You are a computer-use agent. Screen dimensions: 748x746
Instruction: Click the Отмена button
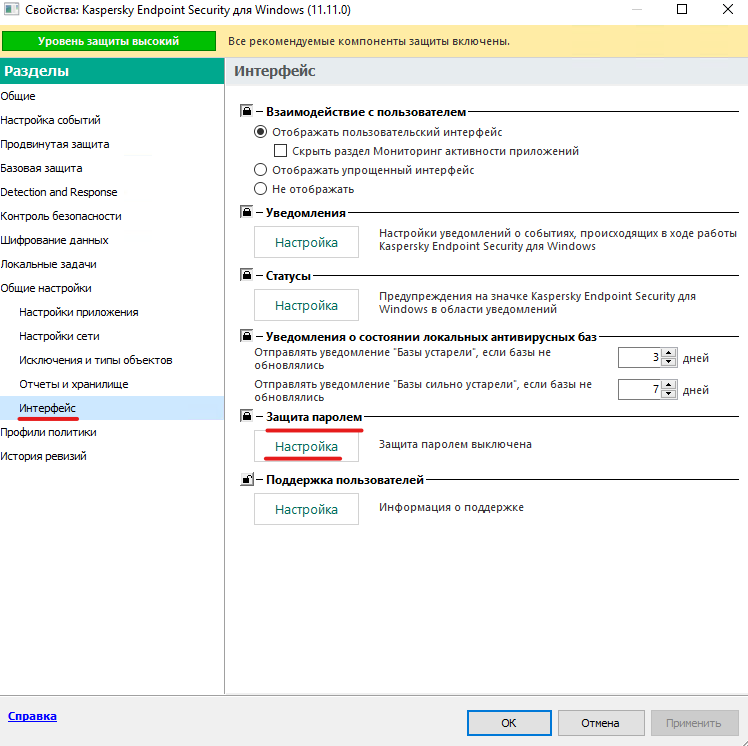pyautogui.click(x=601, y=723)
